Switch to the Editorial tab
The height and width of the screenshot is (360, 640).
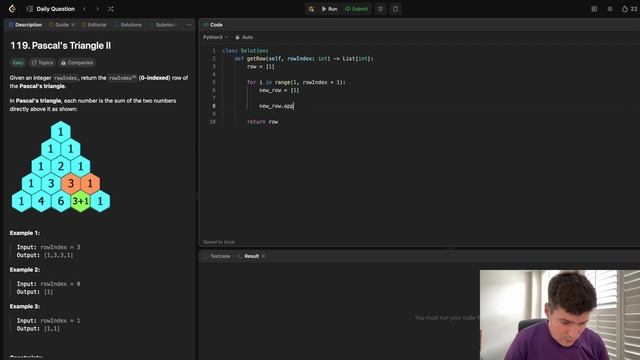click(94, 25)
